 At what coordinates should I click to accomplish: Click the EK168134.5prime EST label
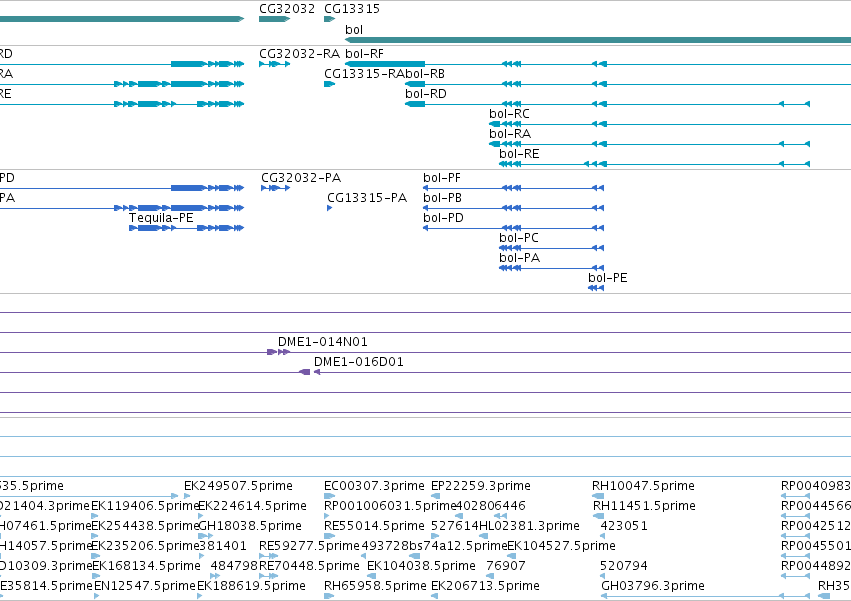point(147,566)
